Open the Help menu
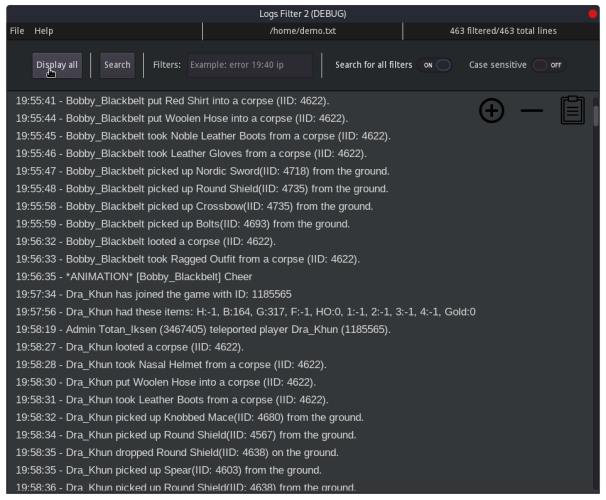606x500 pixels. 43,31
